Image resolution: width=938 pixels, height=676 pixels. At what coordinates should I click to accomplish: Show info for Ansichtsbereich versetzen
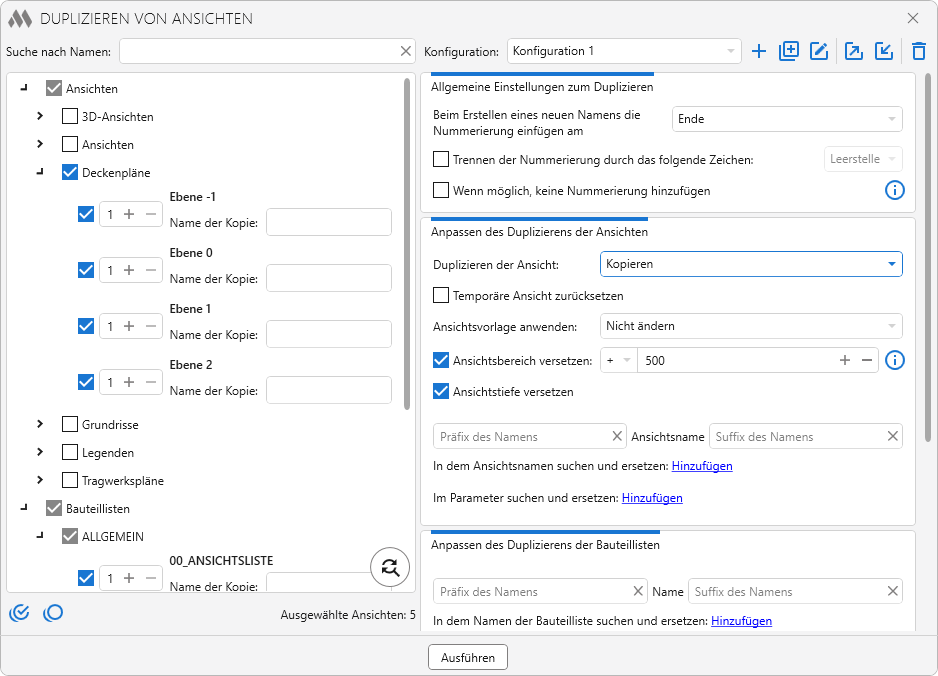895,360
